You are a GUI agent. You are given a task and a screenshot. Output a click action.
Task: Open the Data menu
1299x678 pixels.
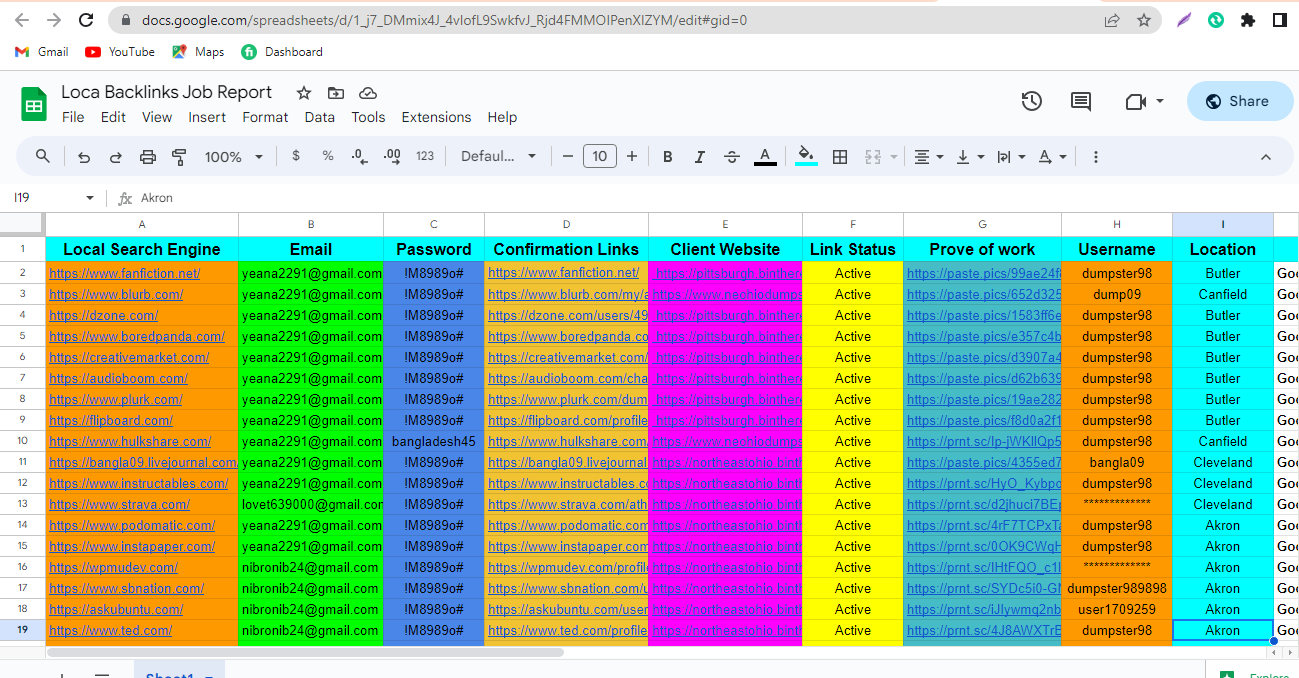[320, 117]
